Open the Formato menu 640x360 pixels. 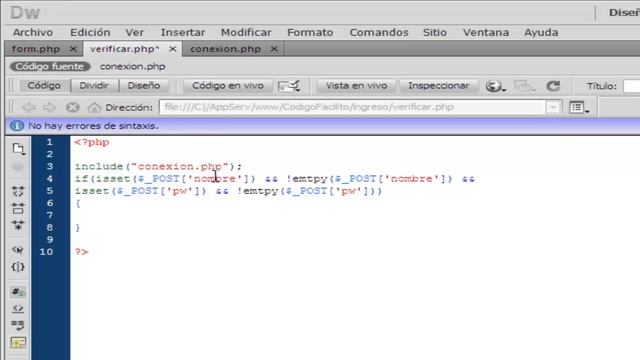pos(310,32)
